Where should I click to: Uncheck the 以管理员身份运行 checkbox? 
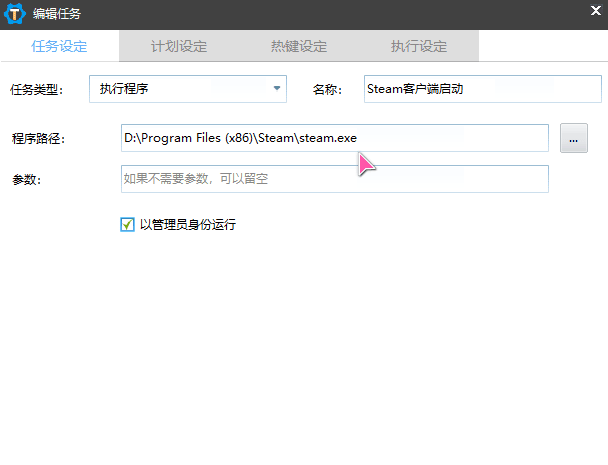point(127,225)
